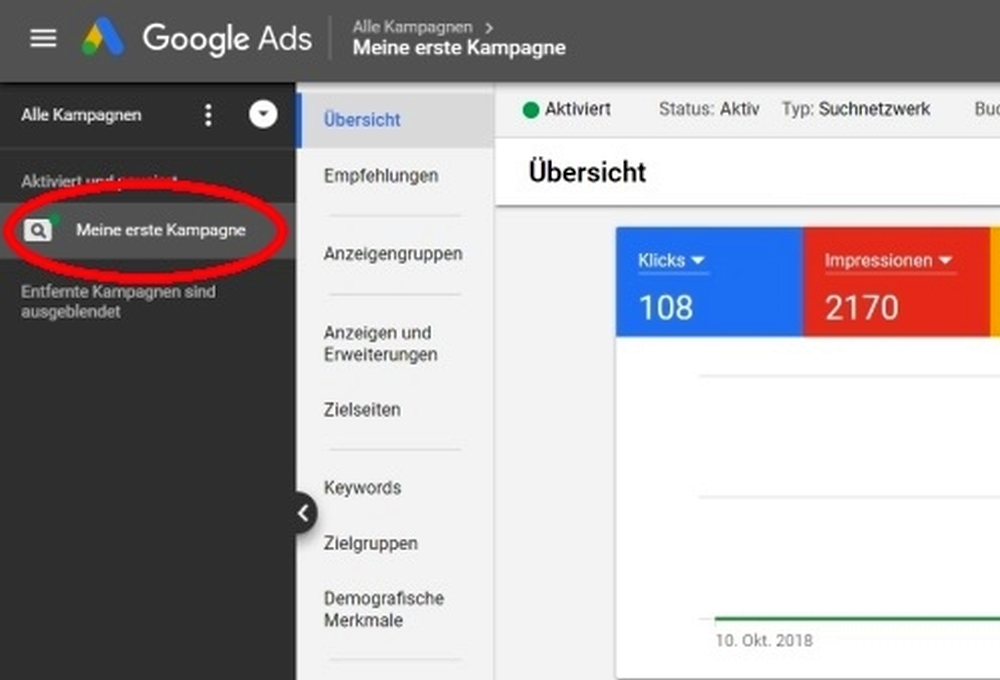This screenshot has width=1000, height=680.
Task: Open the Keywords page
Action: [x=362, y=488]
